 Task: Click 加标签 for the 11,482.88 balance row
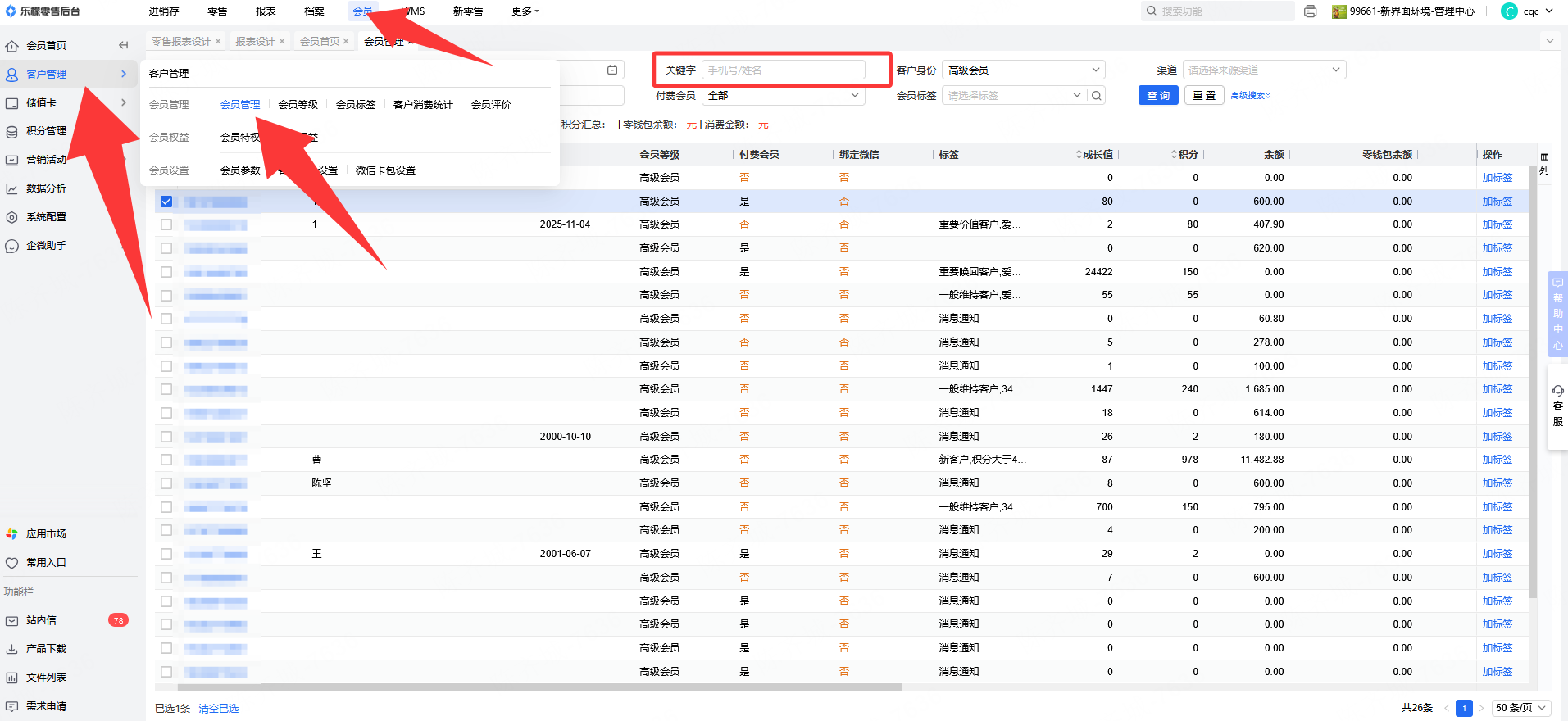[1498, 460]
